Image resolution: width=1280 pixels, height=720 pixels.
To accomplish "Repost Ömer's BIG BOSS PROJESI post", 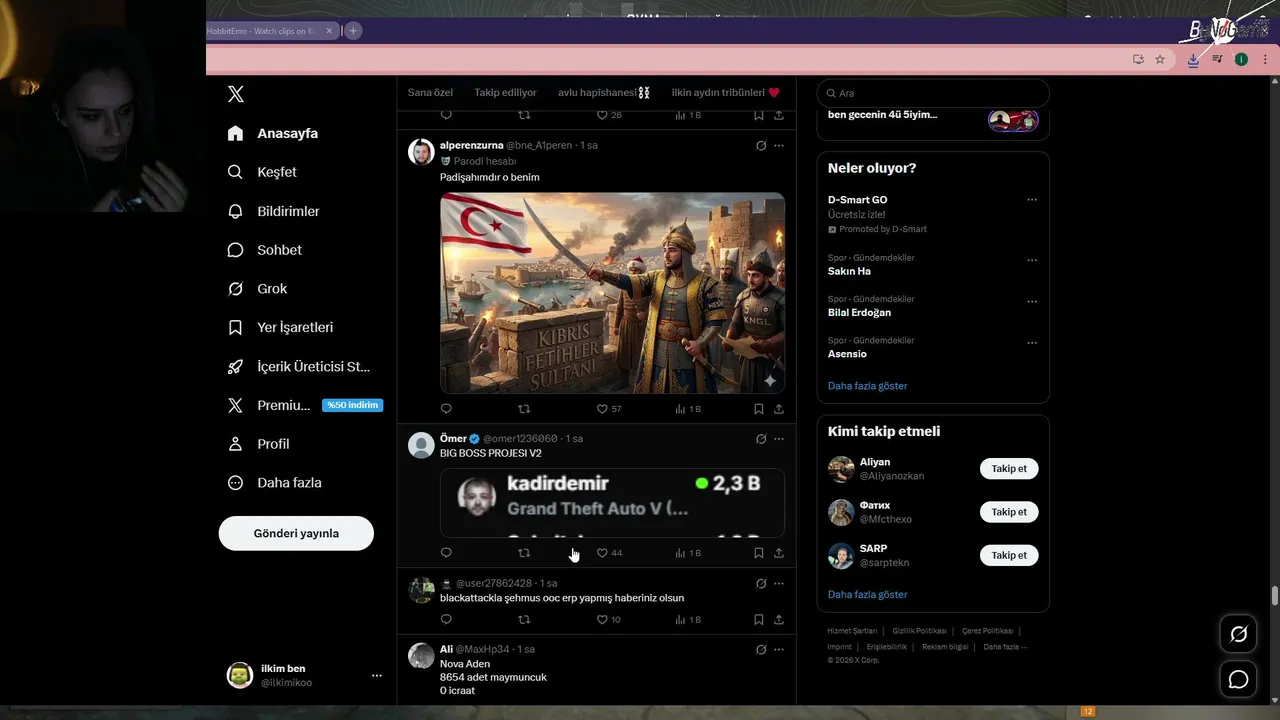I will coord(524,553).
